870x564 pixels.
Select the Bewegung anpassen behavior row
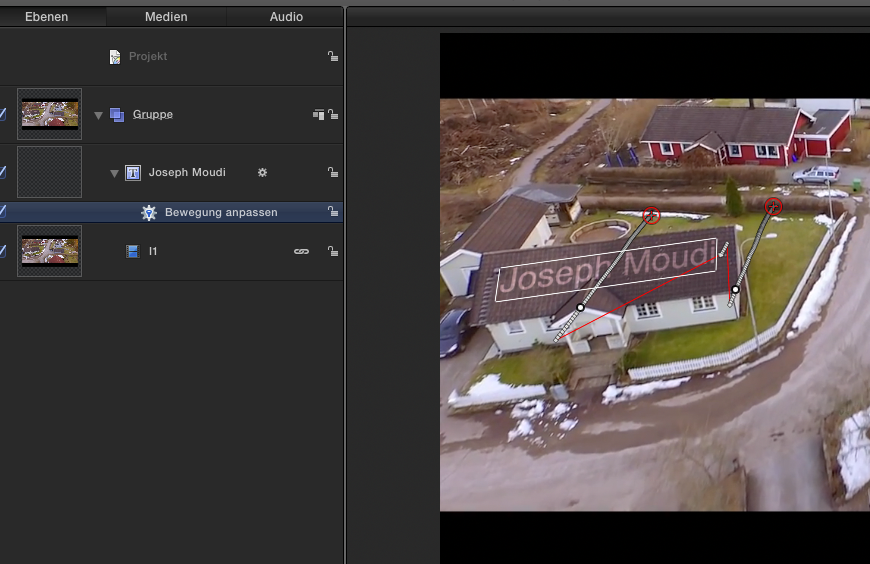pos(171,212)
